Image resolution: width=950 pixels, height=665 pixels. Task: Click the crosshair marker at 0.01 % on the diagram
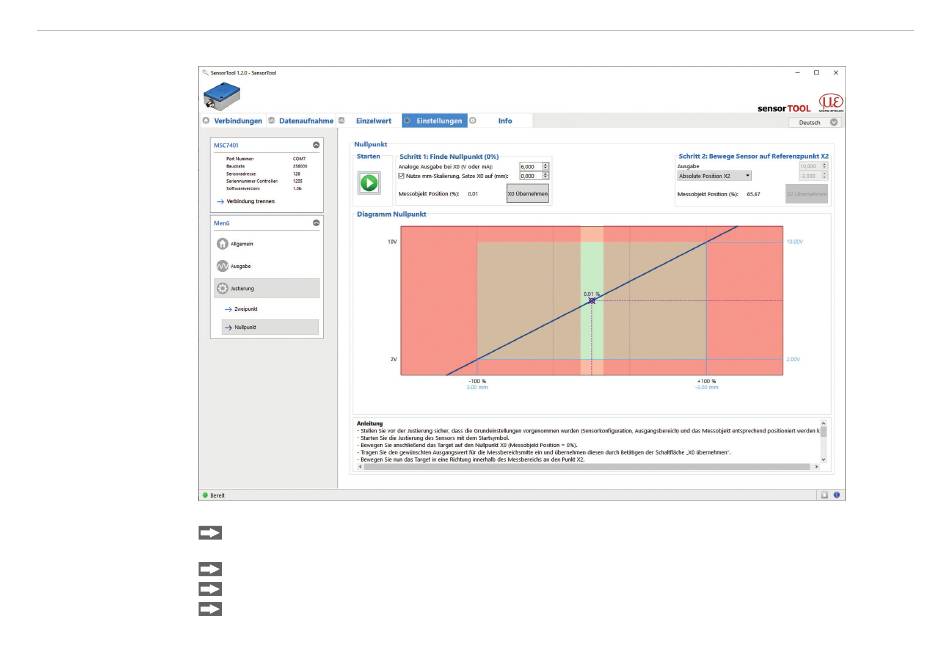(592, 300)
